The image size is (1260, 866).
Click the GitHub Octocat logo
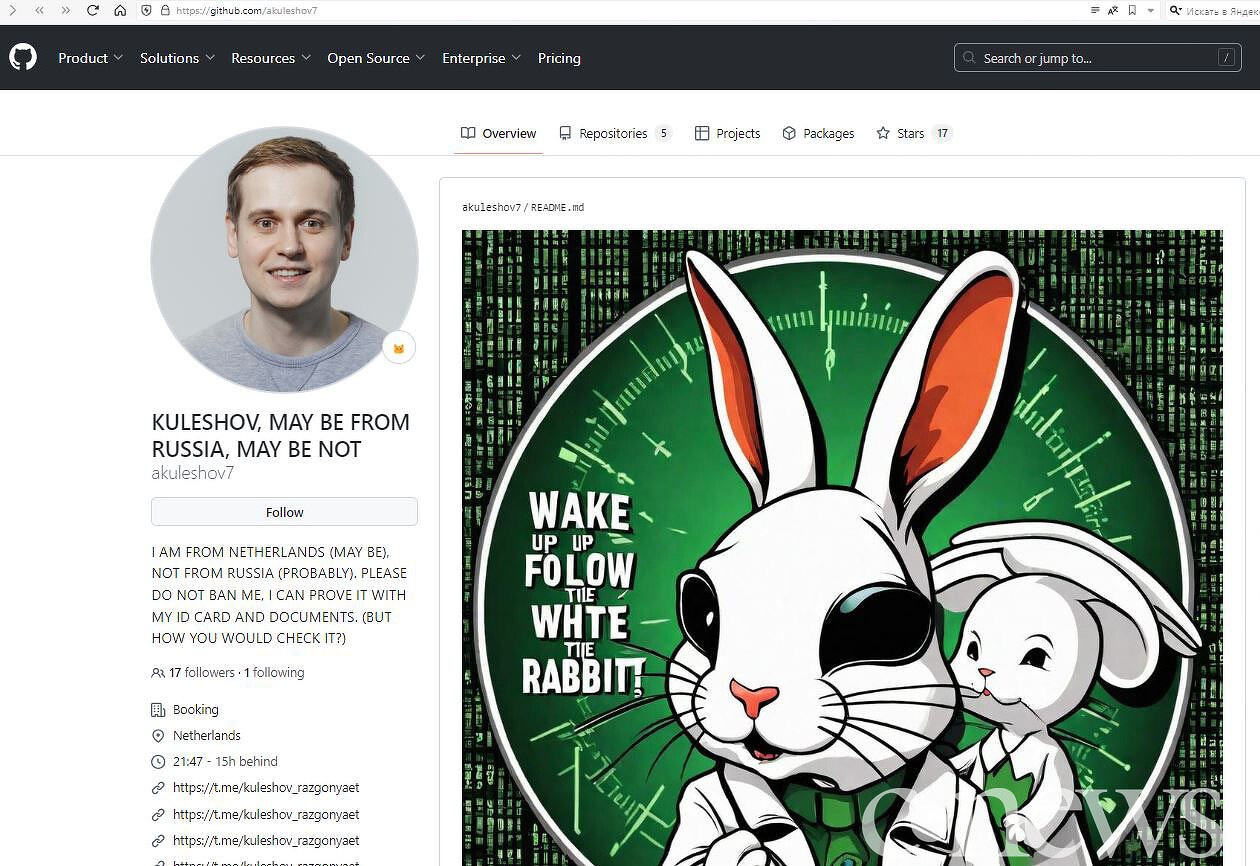pyautogui.click(x=23, y=58)
